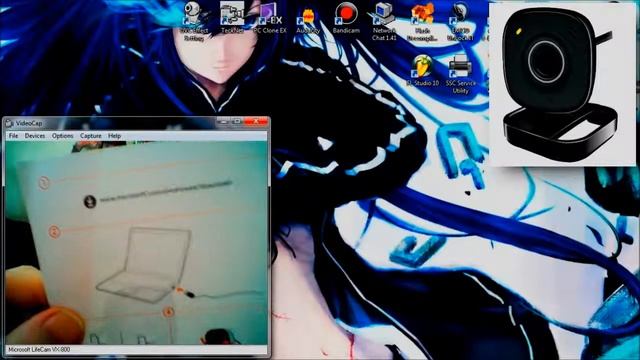Click the webcam video preview in VideoCap
640x360 pixels.
pyautogui.click(x=136, y=243)
